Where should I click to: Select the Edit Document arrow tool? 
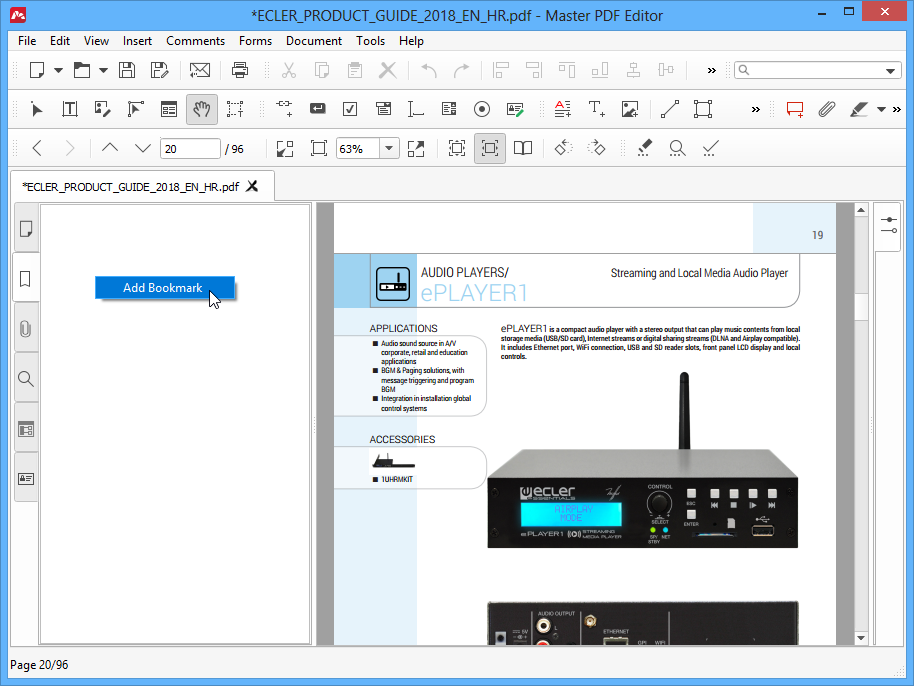point(37,110)
